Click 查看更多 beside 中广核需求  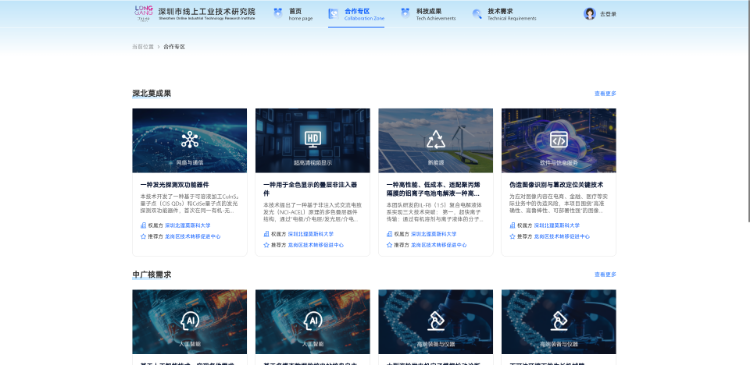coord(605,275)
